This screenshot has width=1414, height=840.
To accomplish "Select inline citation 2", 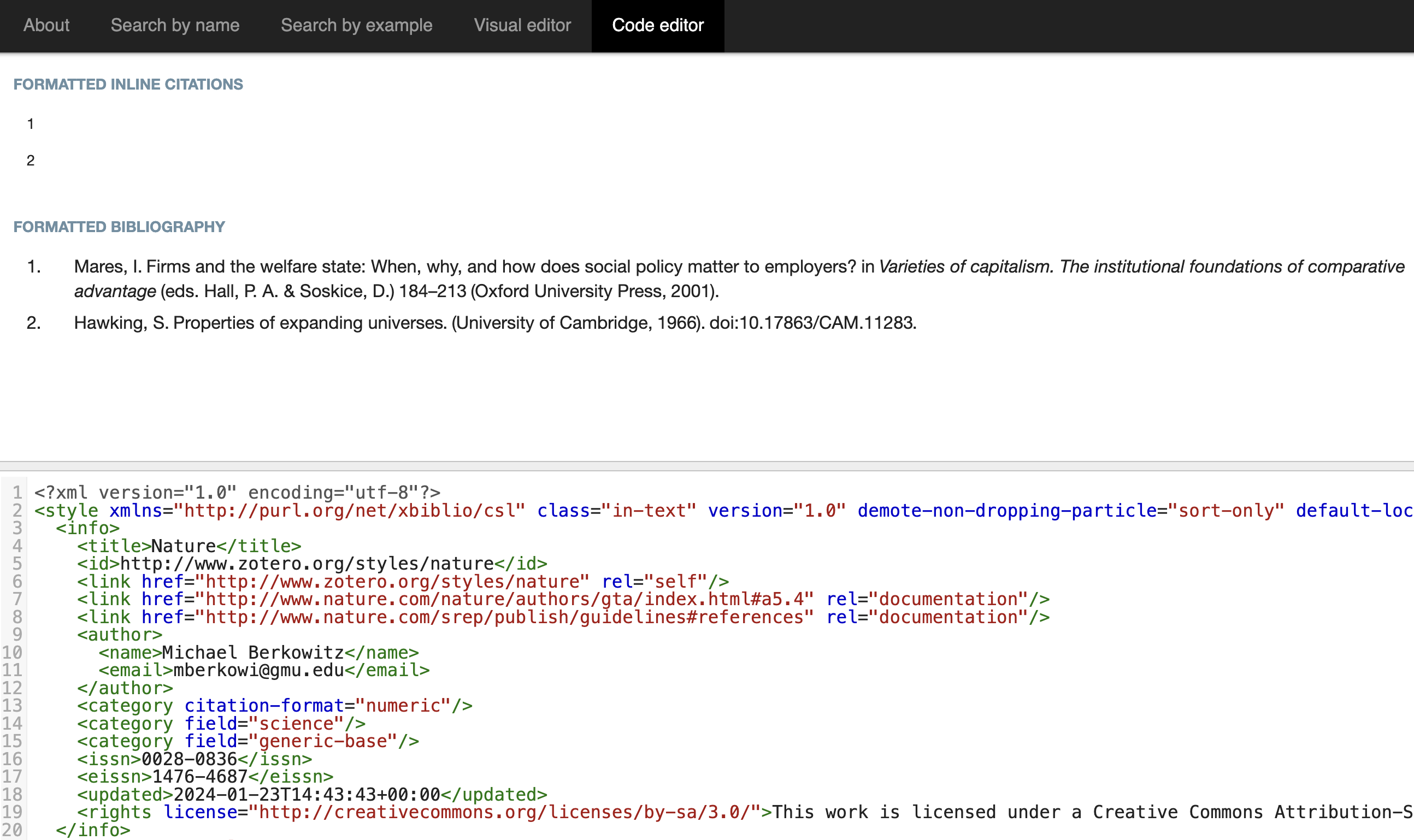I will tap(31, 161).
